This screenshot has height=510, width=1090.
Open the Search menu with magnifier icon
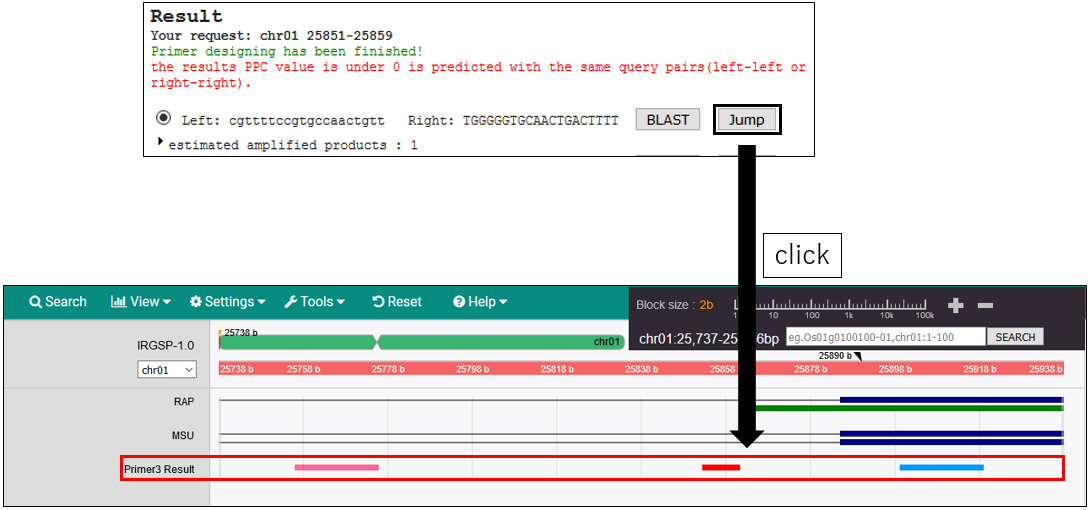(58, 302)
